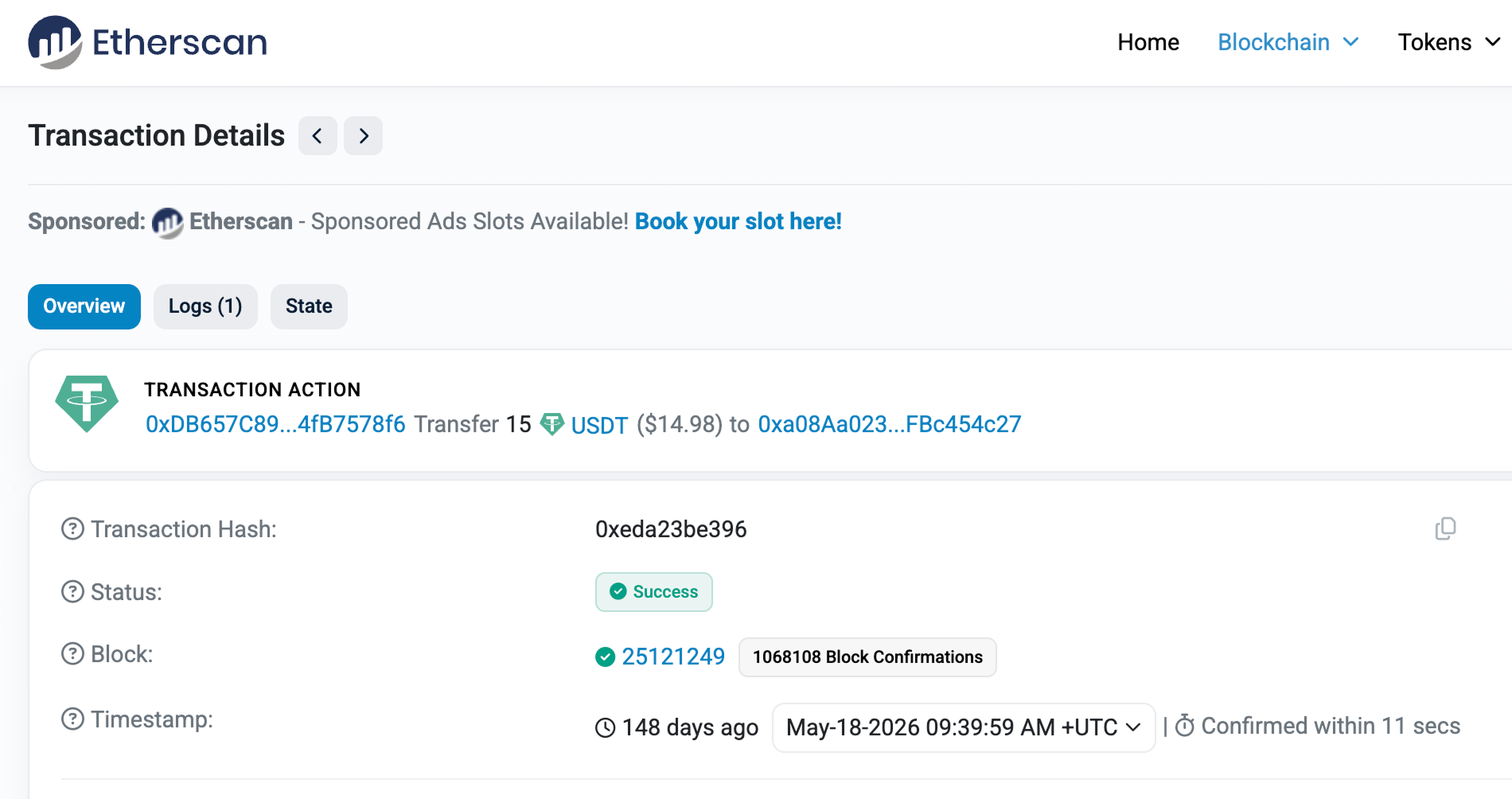Click the small USDT token icon
This screenshot has height=799, width=1512.
click(552, 424)
